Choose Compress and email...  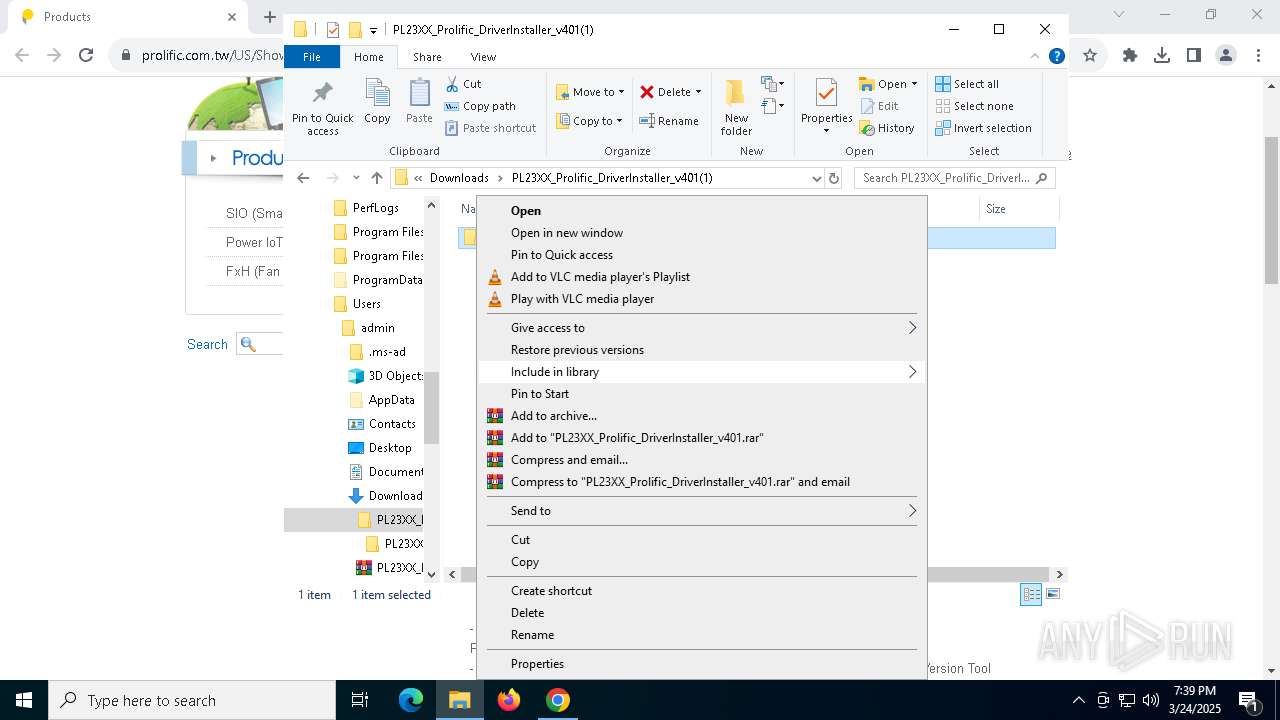click(702, 460)
